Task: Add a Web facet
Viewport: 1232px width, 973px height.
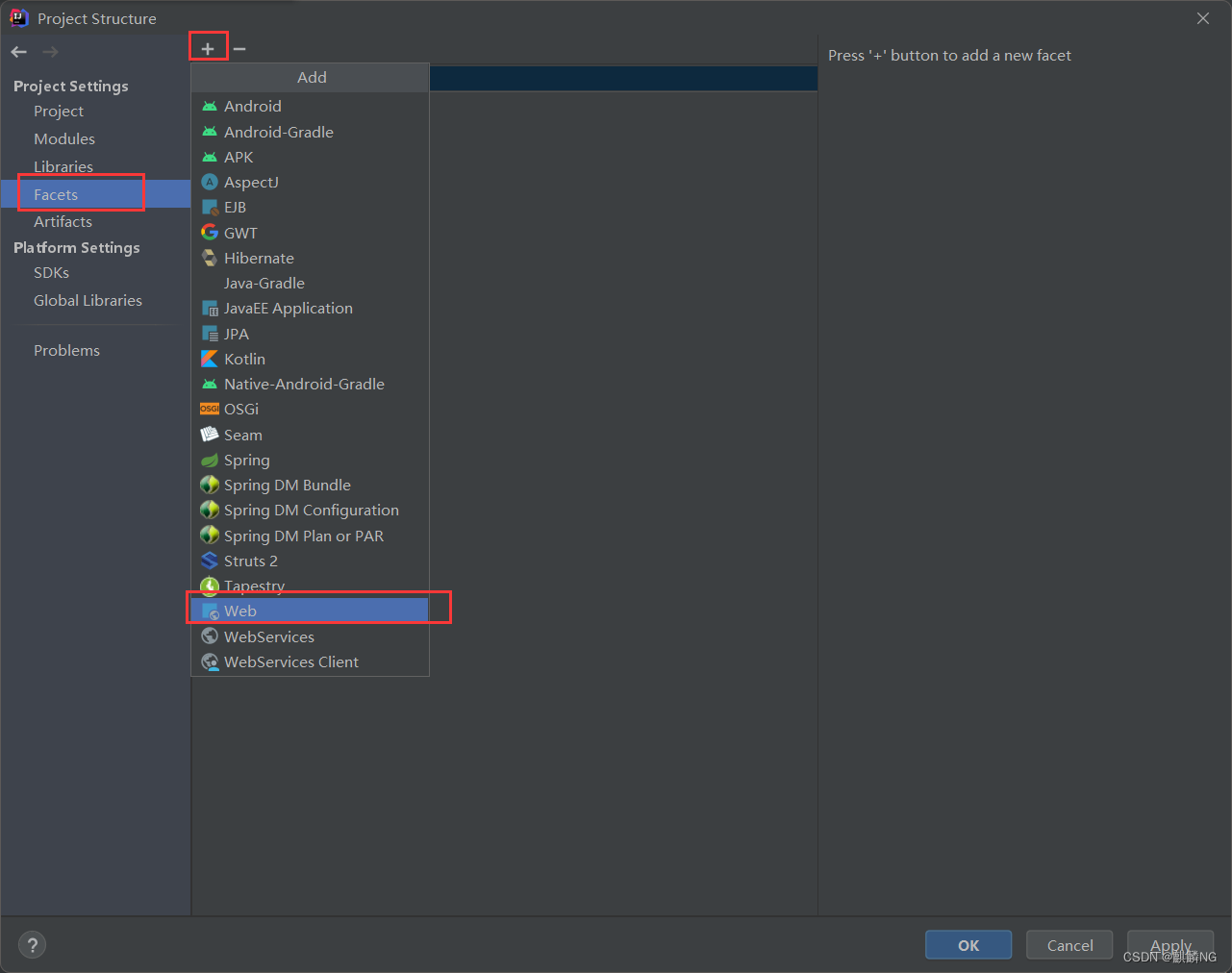Action: tap(310, 611)
